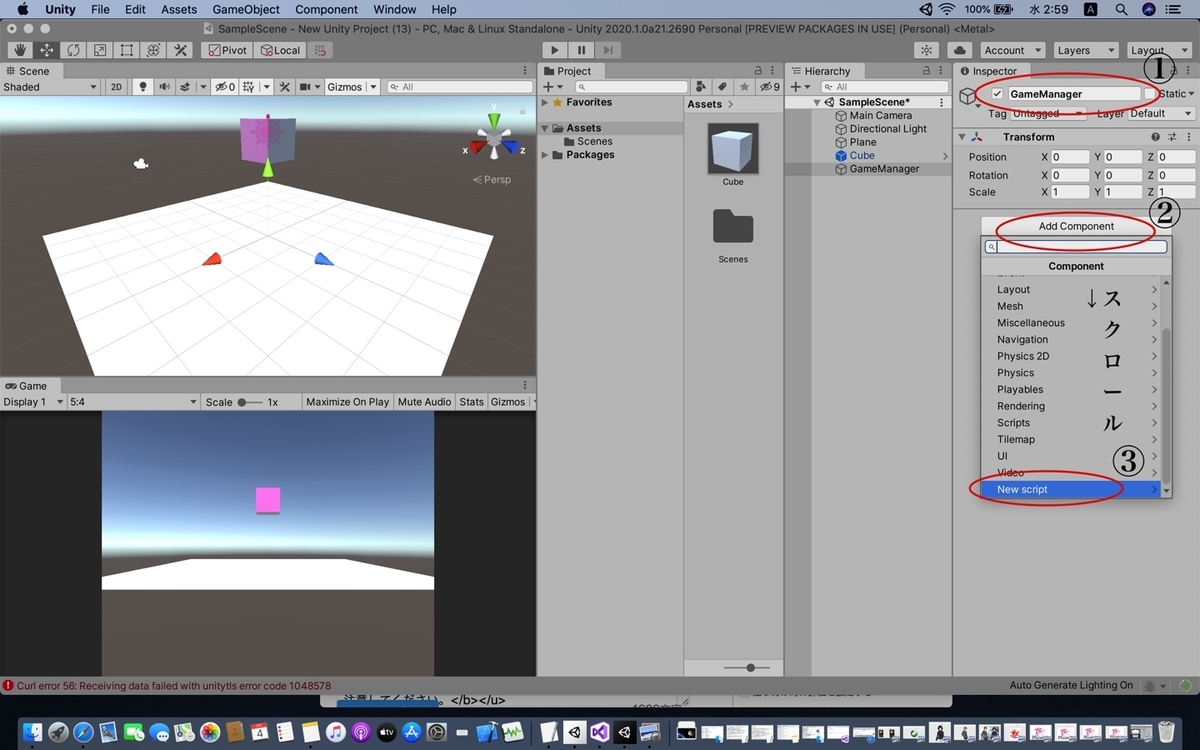
Task: Open the Account dropdown
Action: pos(1011,50)
